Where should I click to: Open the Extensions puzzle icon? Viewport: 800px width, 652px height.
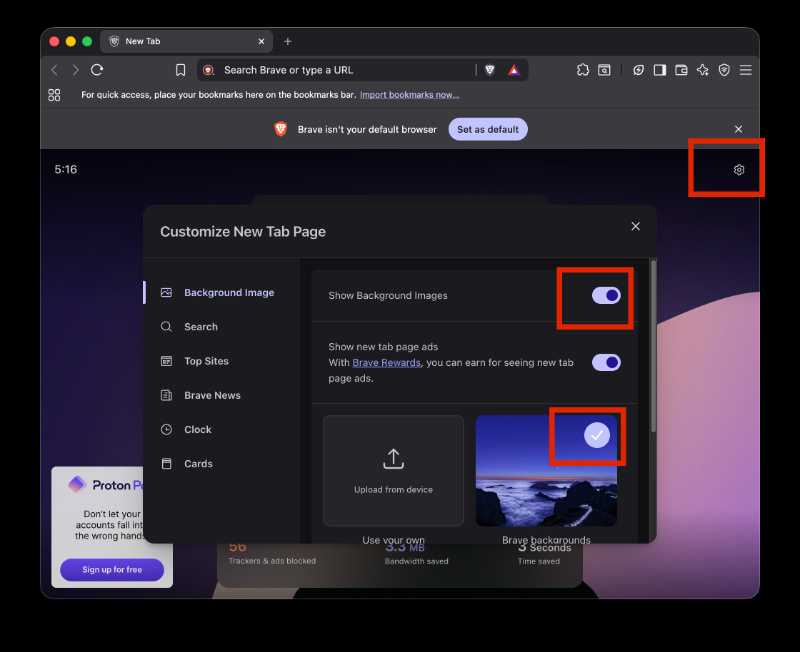(583, 70)
